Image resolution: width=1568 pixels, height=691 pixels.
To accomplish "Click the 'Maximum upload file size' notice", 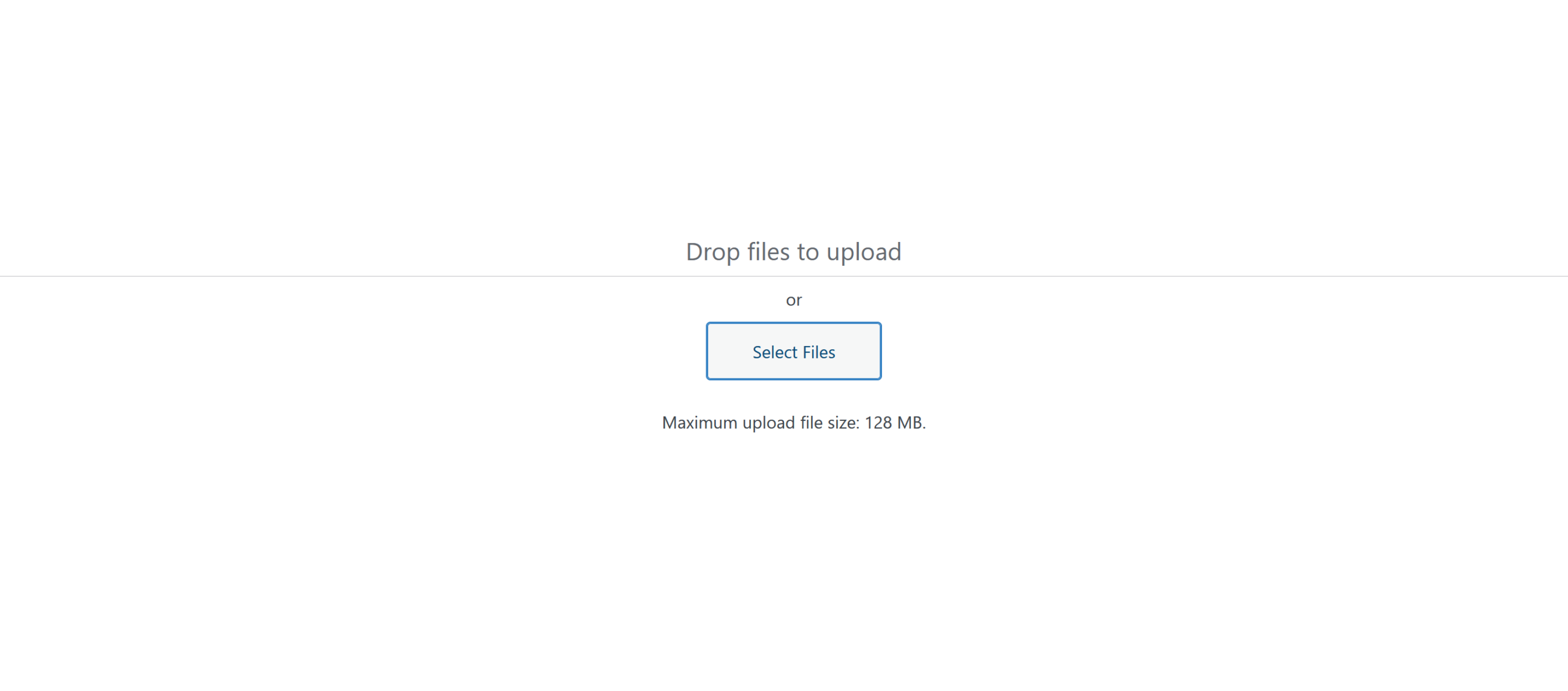I will click(x=794, y=423).
